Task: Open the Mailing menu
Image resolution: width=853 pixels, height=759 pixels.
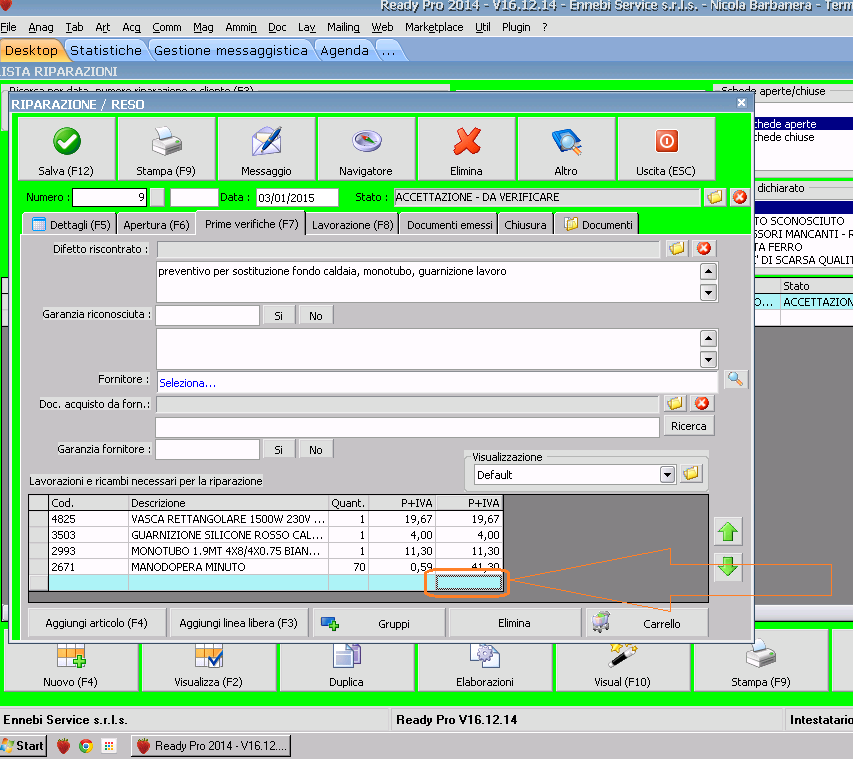Action: point(343,27)
